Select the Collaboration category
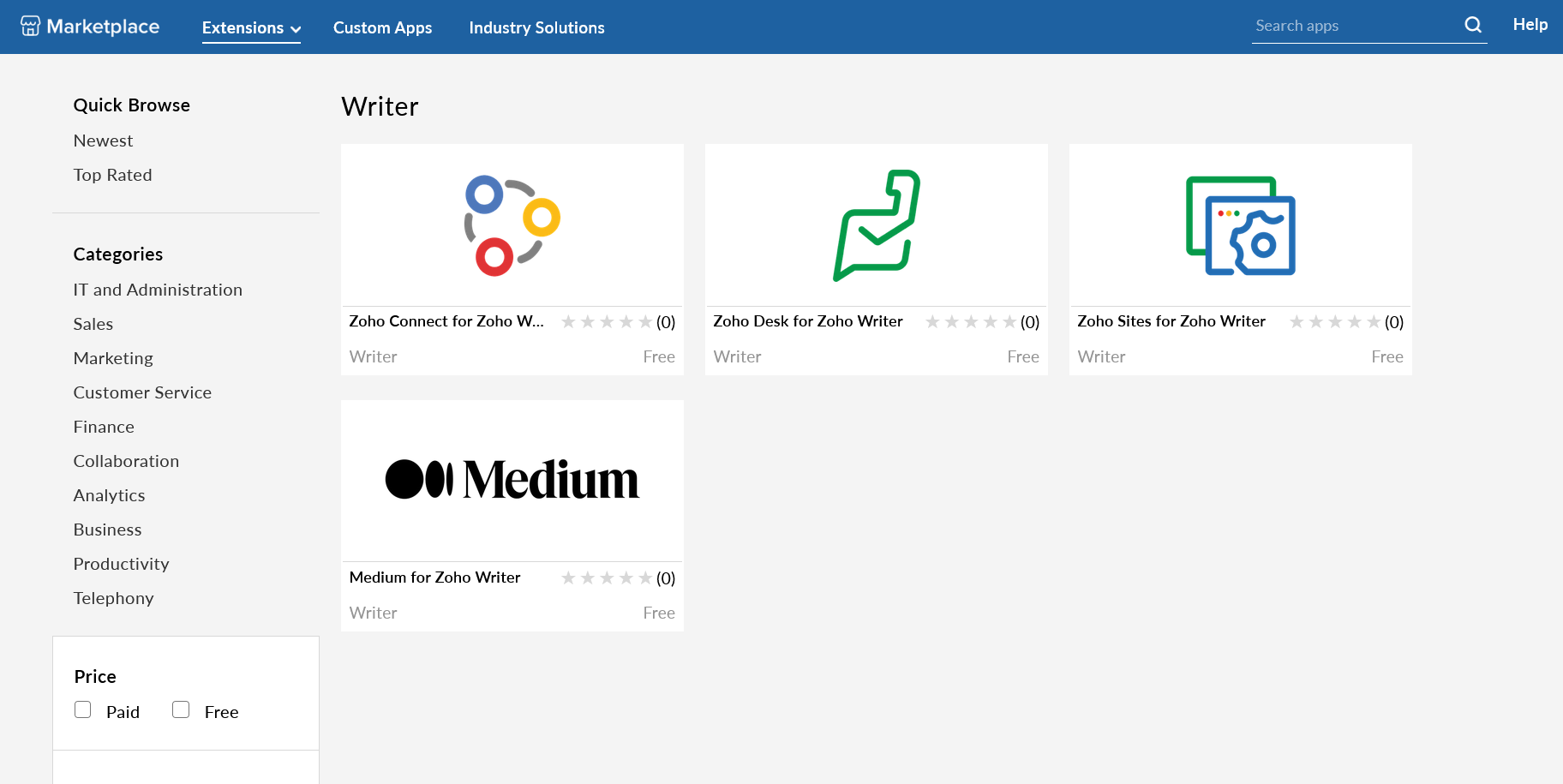Screen dimensions: 1563x784 (x=126, y=461)
